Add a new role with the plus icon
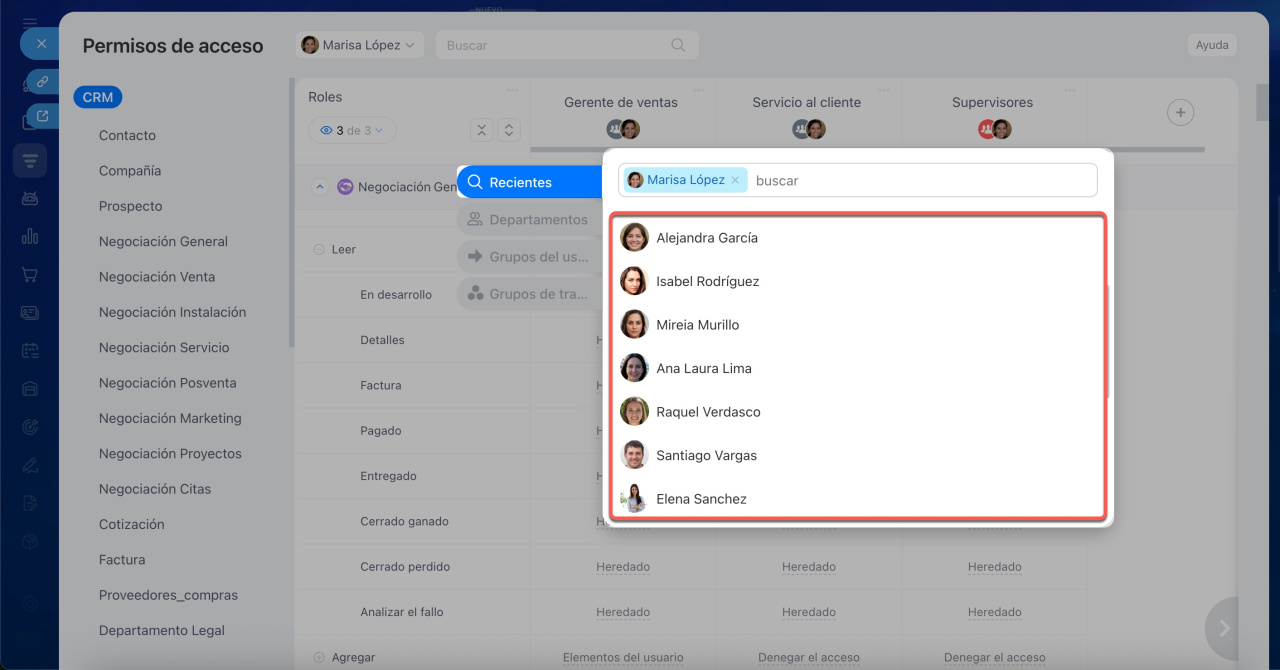The height and width of the screenshot is (670, 1280). coord(1180,113)
